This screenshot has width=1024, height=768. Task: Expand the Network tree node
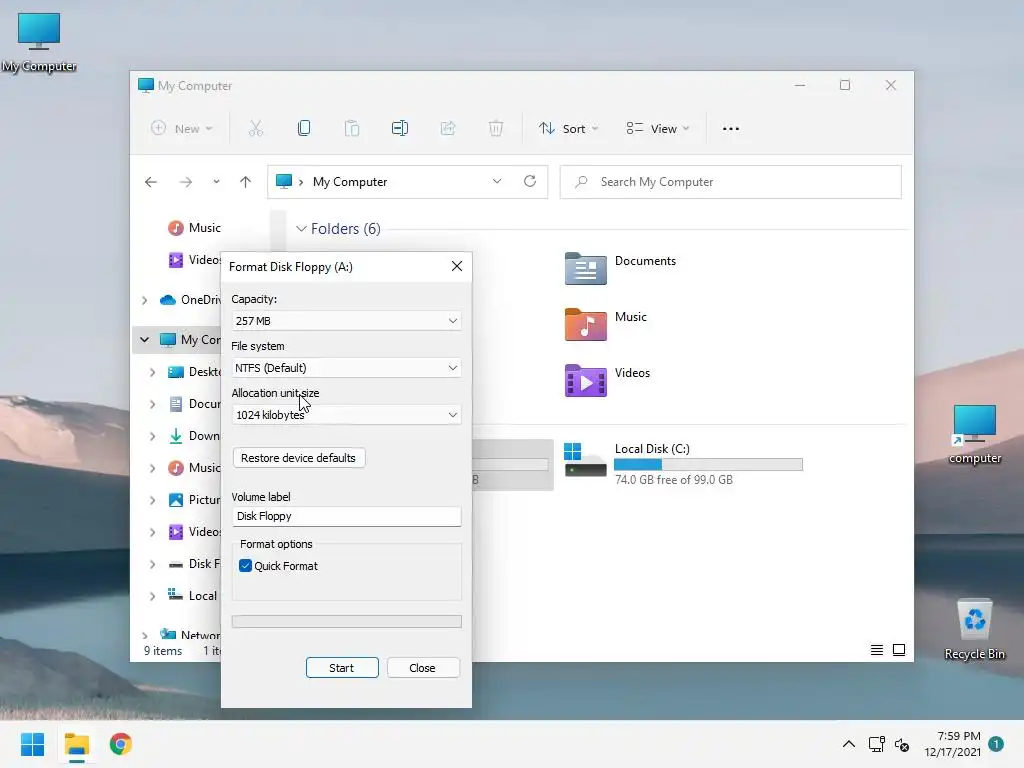click(x=144, y=635)
